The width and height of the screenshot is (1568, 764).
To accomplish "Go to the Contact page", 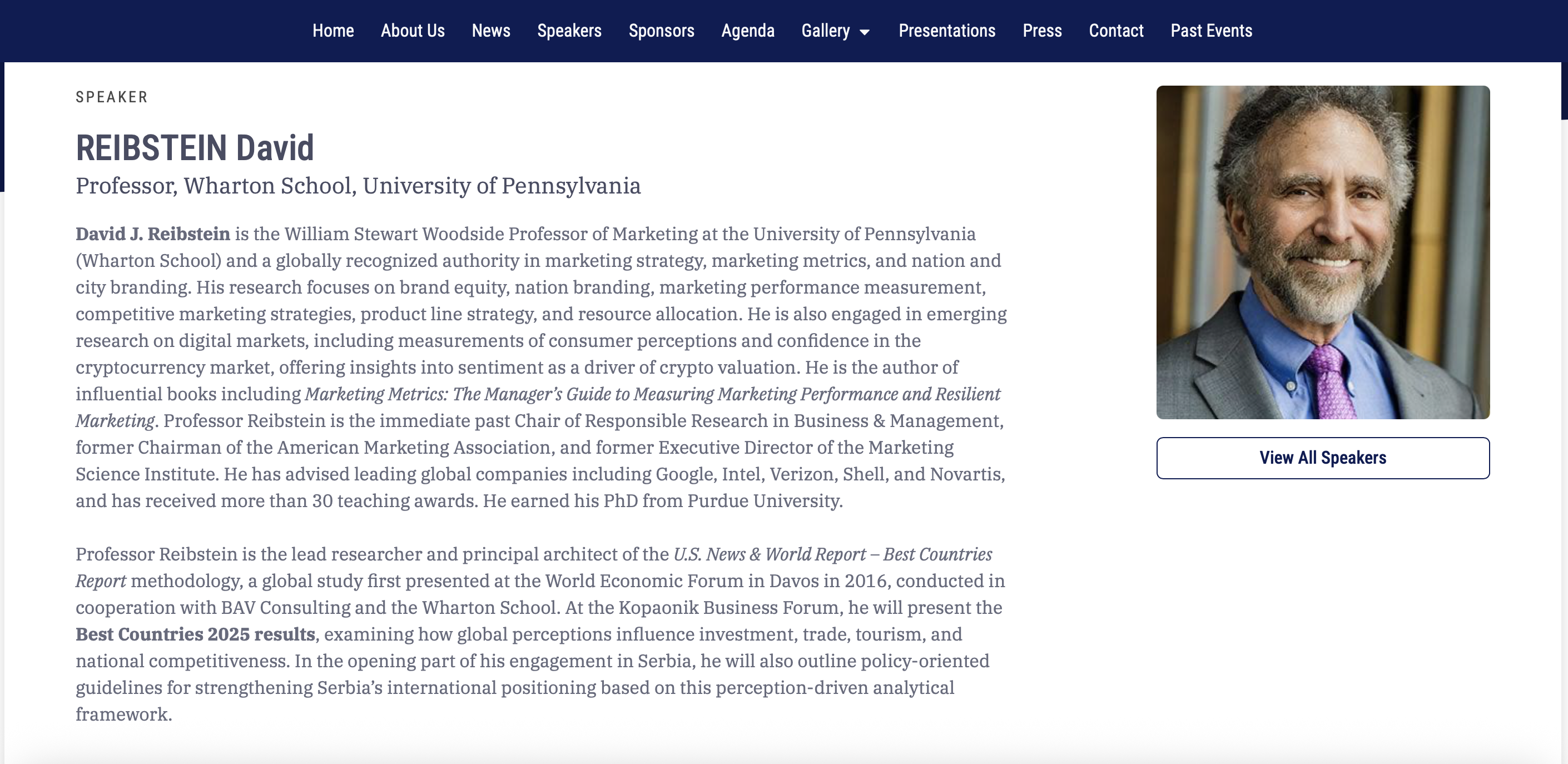I will point(1116,31).
